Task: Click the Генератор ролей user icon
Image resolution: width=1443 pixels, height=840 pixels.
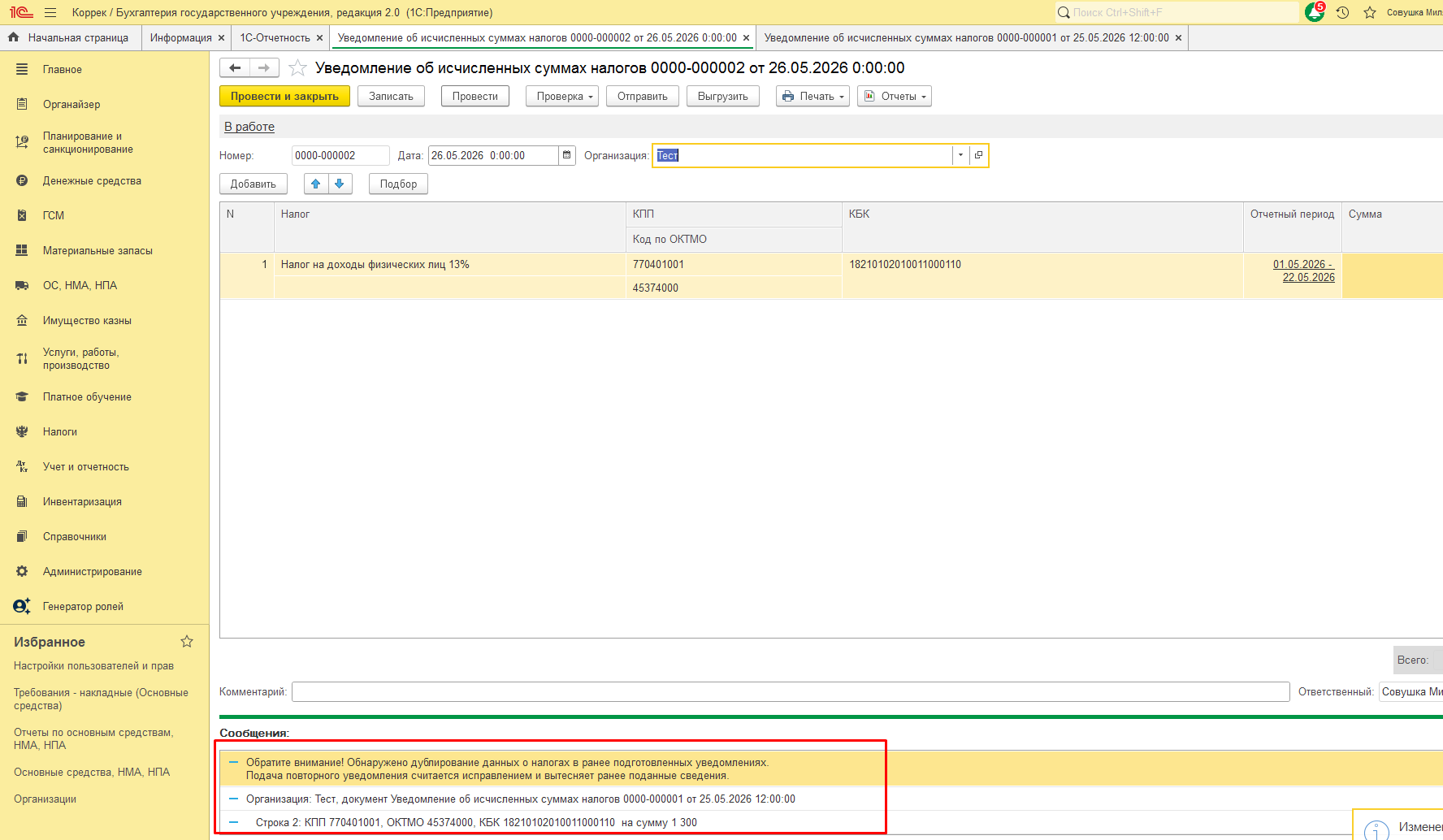Action: pos(22,606)
